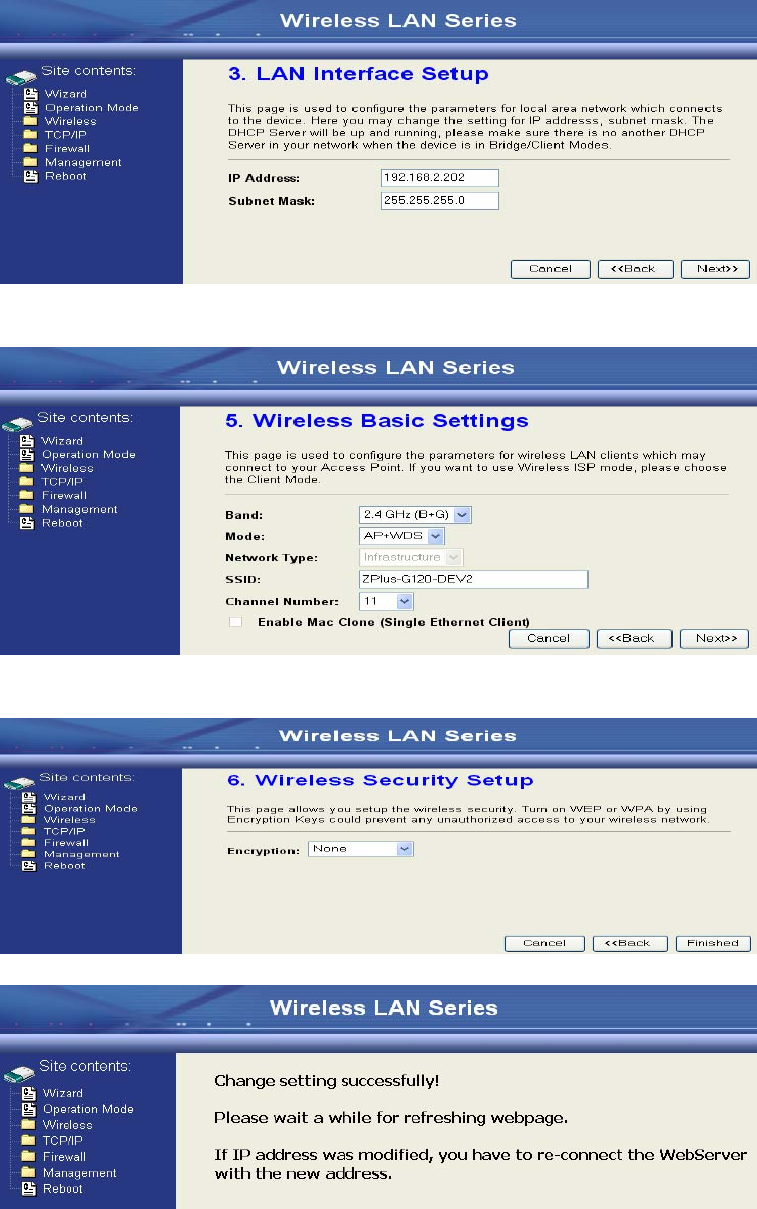The width and height of the screenshot is (757, 1209).
Task: Open Wizard page icon in LAN Interface Setup sidebar
Action: (30, 94)
